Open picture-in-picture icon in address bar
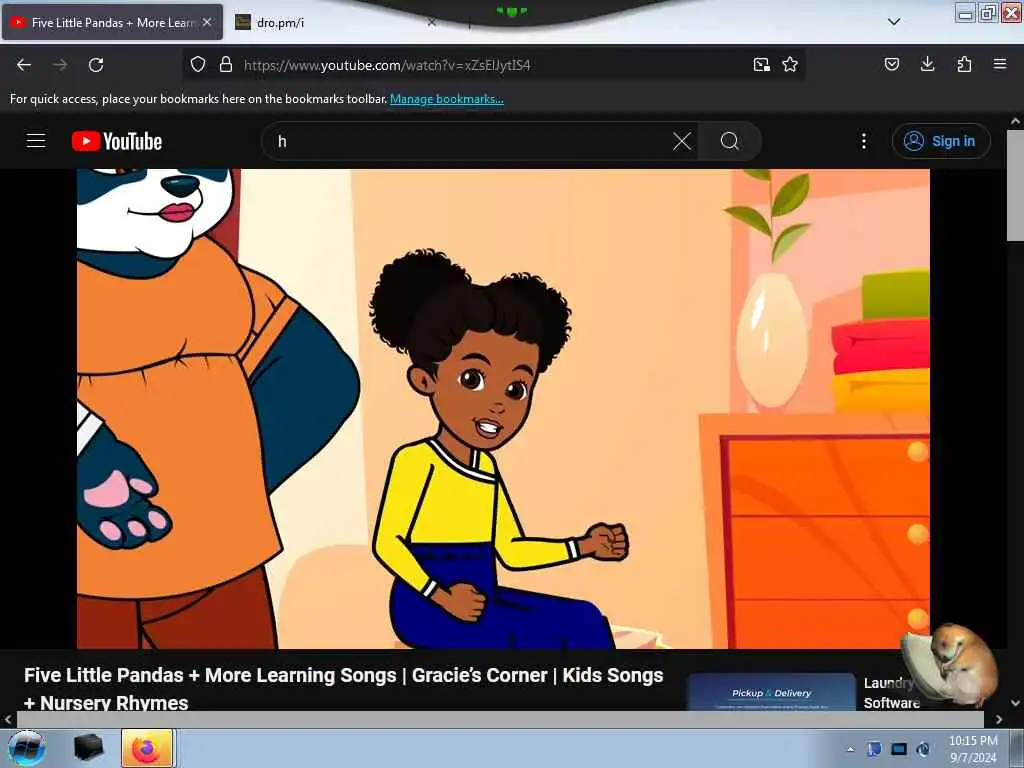 click(x=761, y=65)
